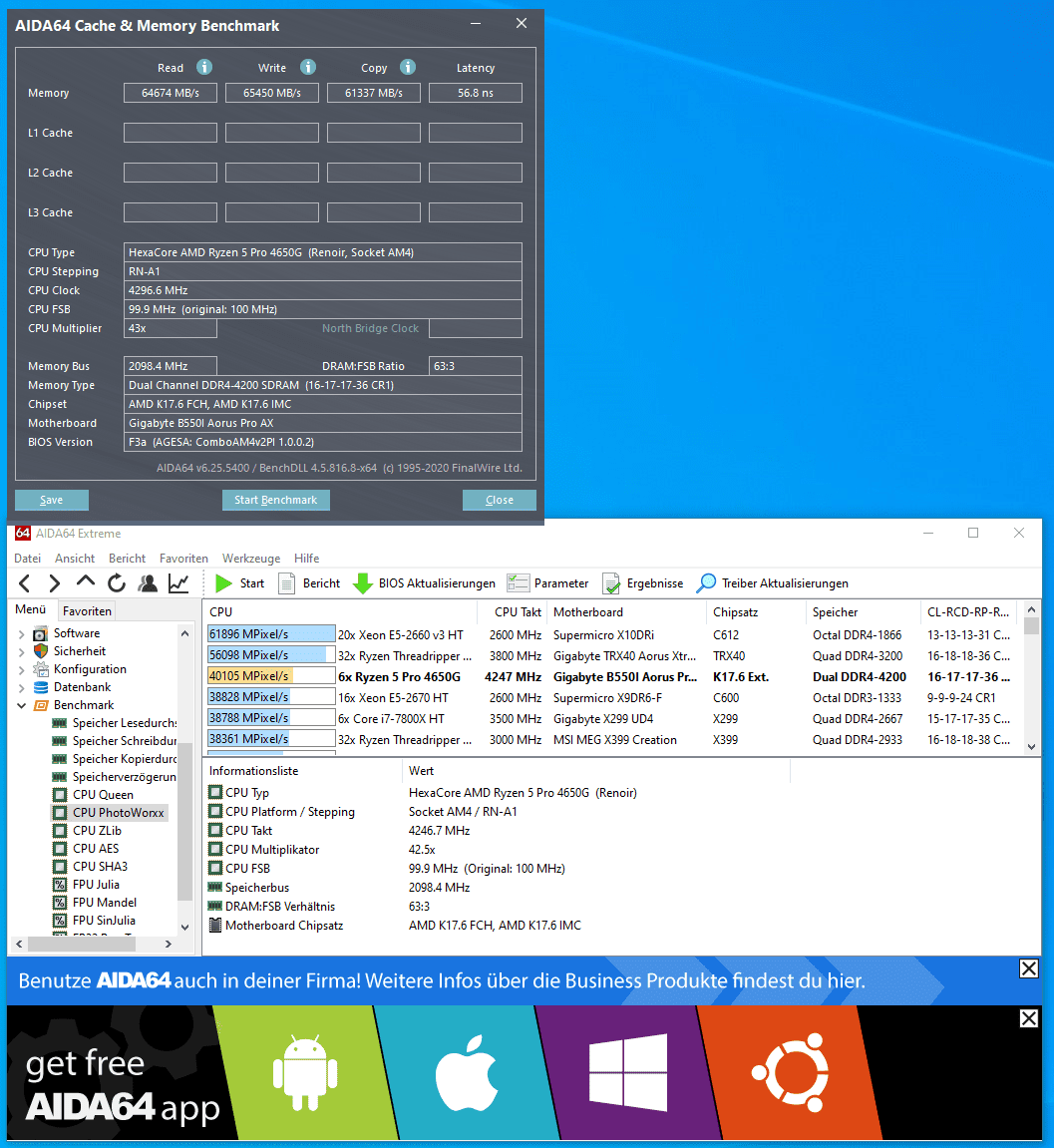1054x1148 pixels.
Task: Click the Android app icon
Action: tap(305, 1072)
